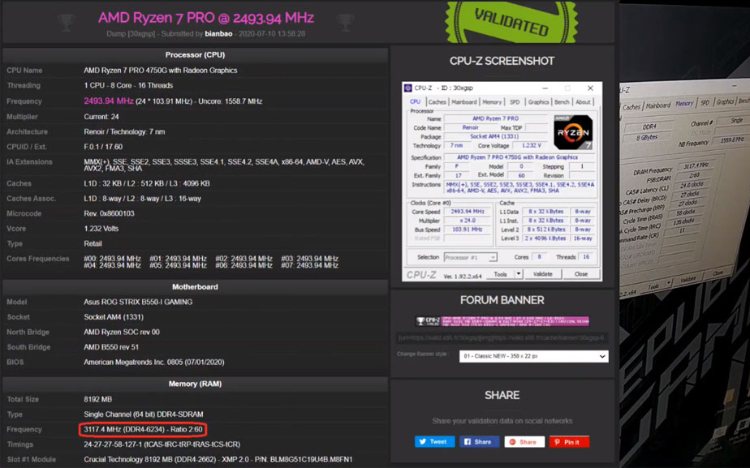Click the CPU-Z app icon in title bar

coord(408,88)
